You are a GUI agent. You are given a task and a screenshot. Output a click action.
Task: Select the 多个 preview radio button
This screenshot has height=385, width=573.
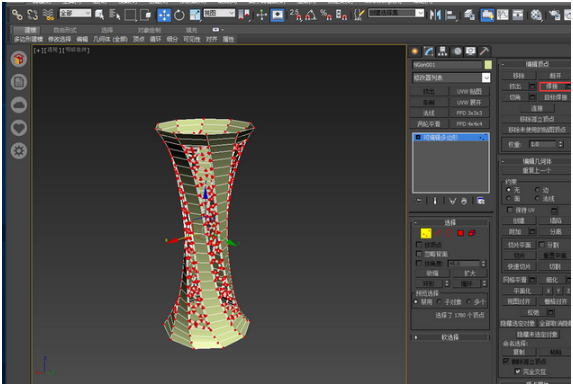pyautogui.click(x=468, y=302)
